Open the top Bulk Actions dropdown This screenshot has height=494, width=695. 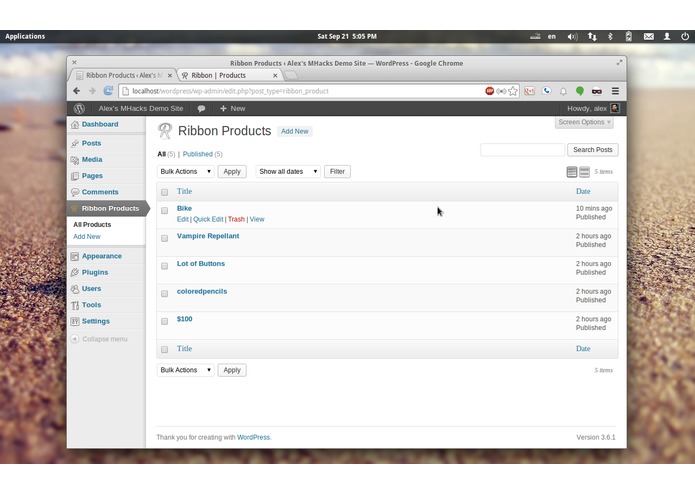(186, 171)
